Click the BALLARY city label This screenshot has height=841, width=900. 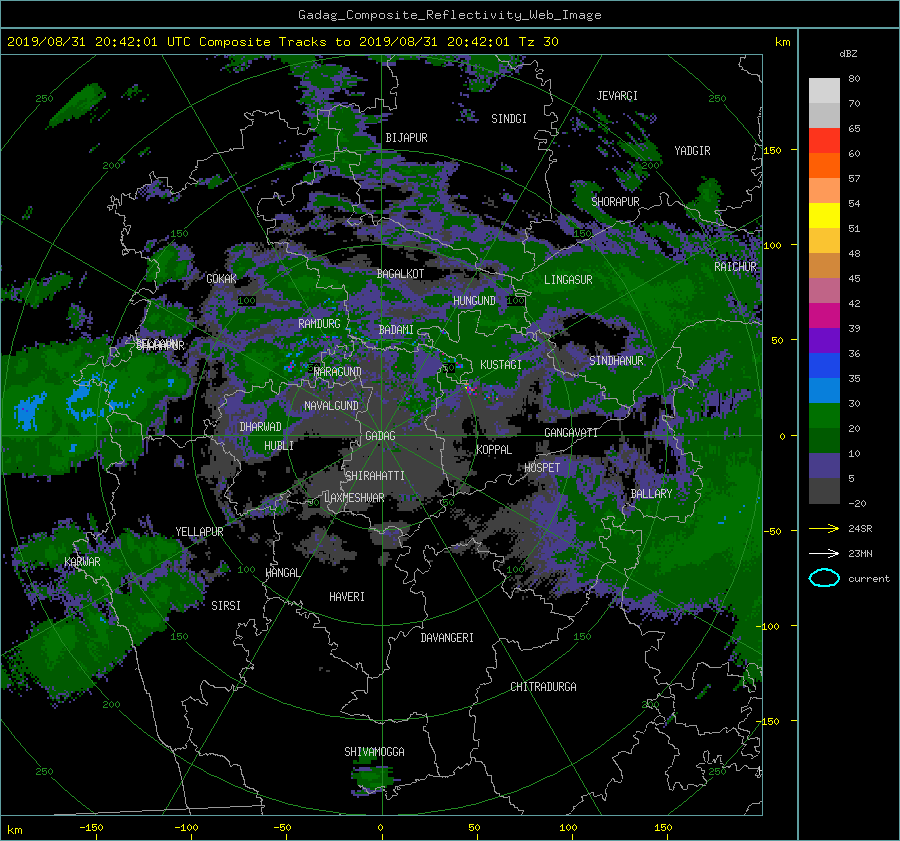(651, 494)
